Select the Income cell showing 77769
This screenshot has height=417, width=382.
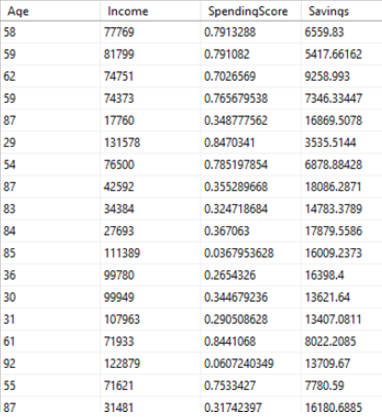(x=151, y=32)
